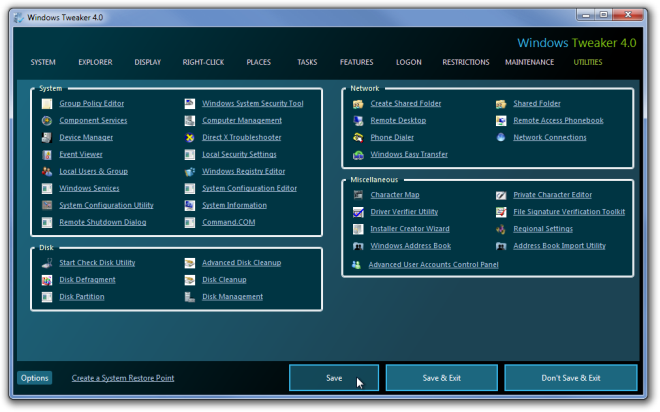
Task: Switch to the LOGON tab
Action: click(x=409, y=62)
